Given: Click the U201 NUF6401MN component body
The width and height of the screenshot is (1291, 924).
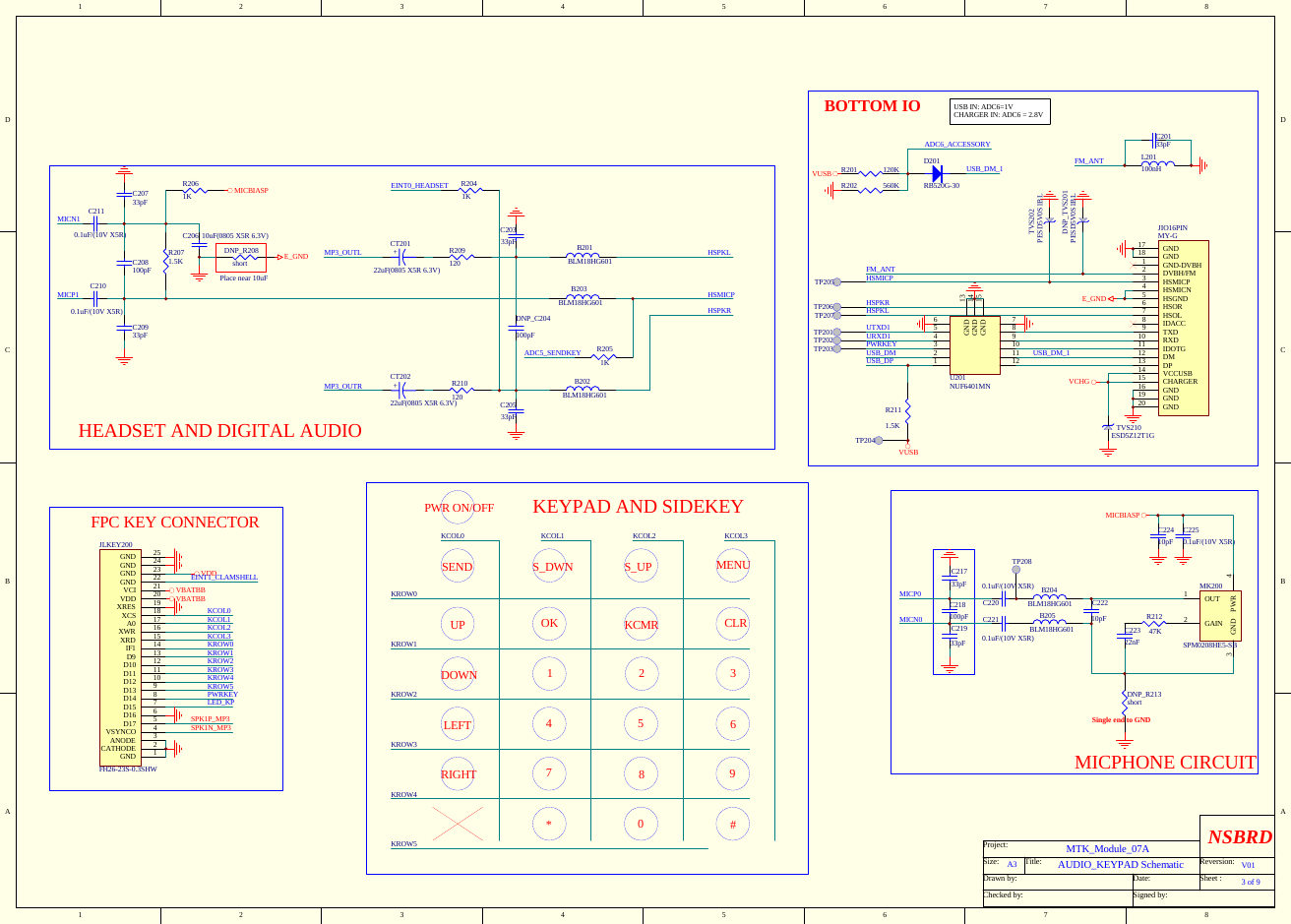Looking at the screenshot, I should click(x=974, y=343).
